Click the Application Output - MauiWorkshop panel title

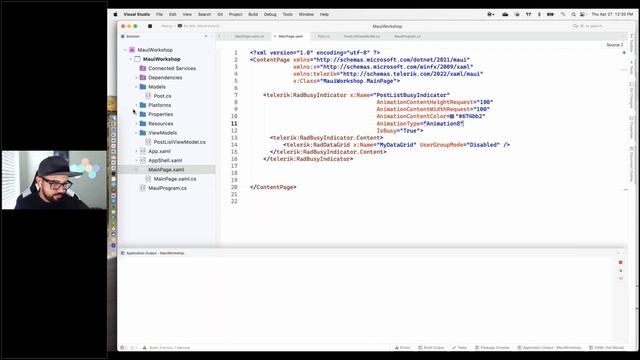coord(155,253)
